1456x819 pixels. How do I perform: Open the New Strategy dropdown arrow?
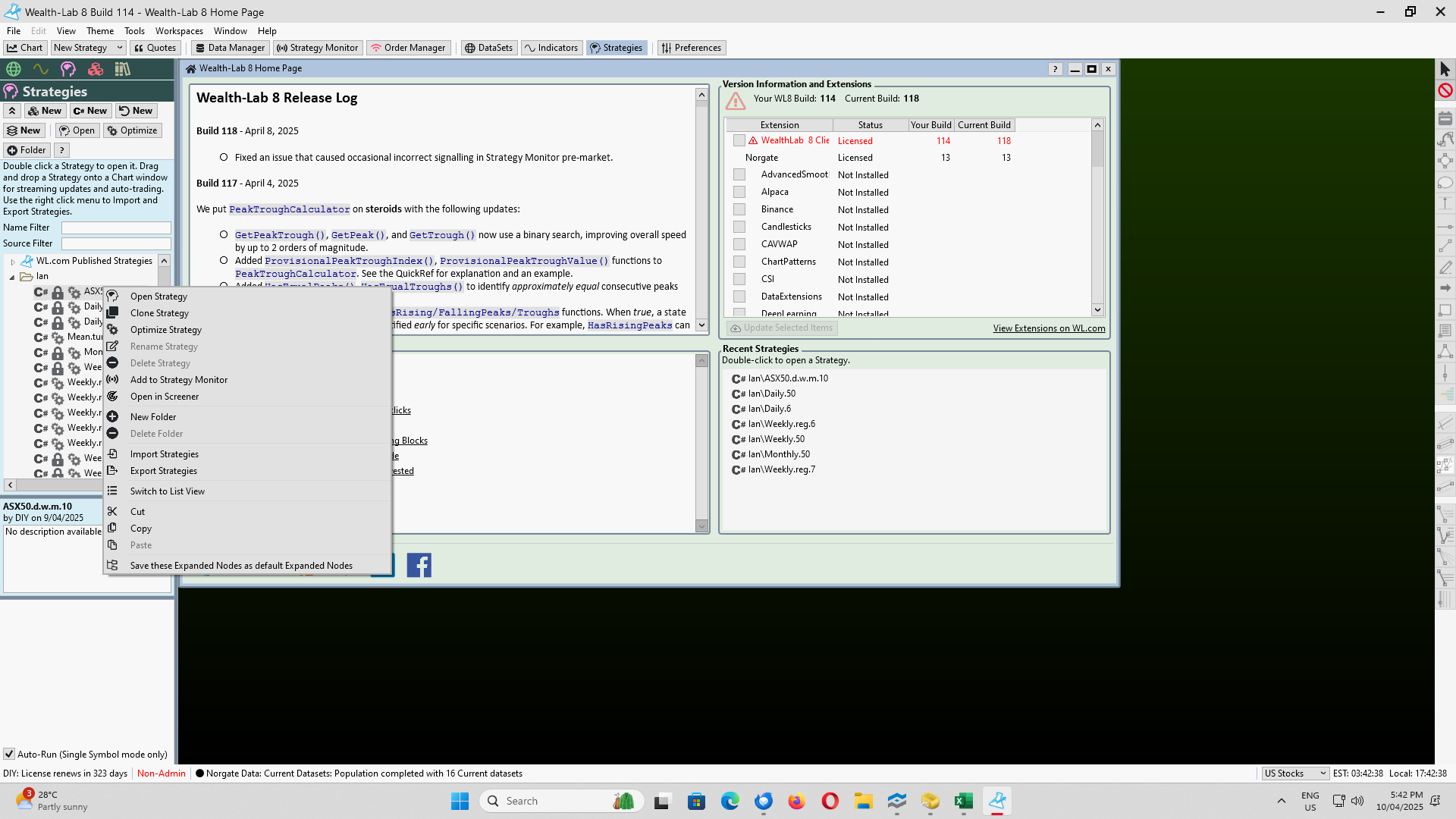point(119,48)
